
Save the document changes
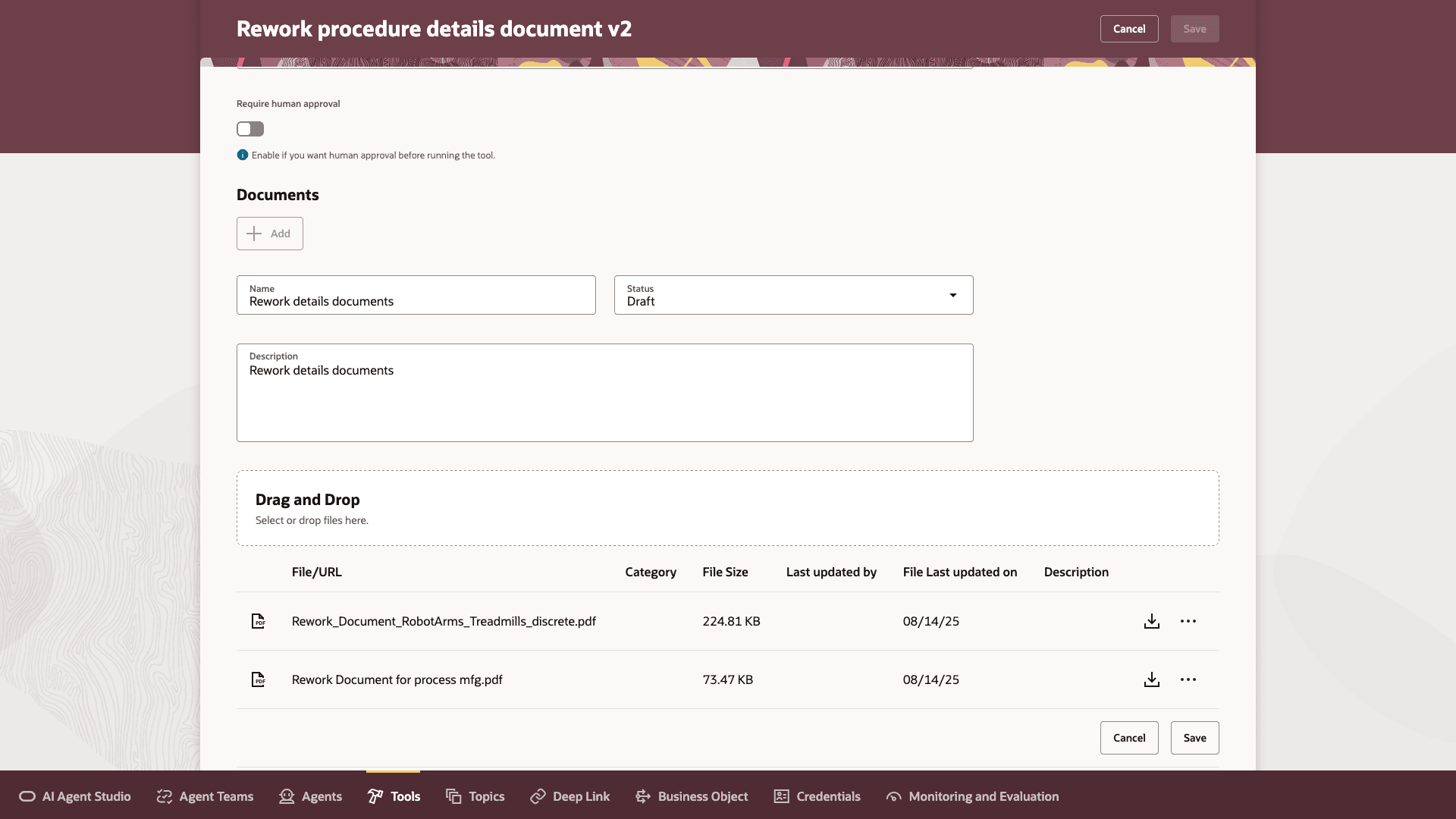click(x=1194, y=737)
